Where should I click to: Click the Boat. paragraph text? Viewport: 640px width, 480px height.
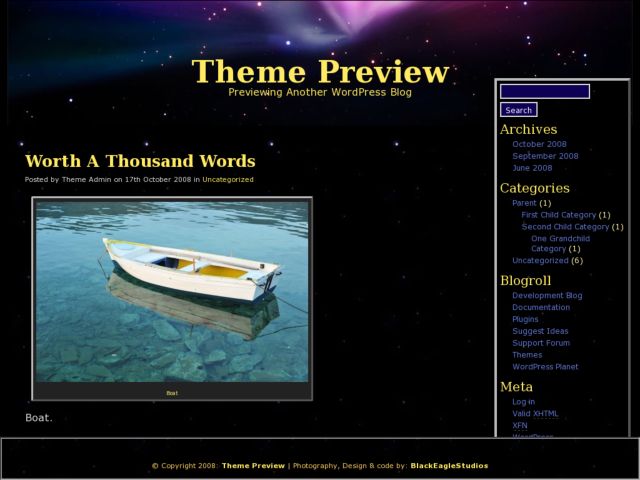point(39,418)
